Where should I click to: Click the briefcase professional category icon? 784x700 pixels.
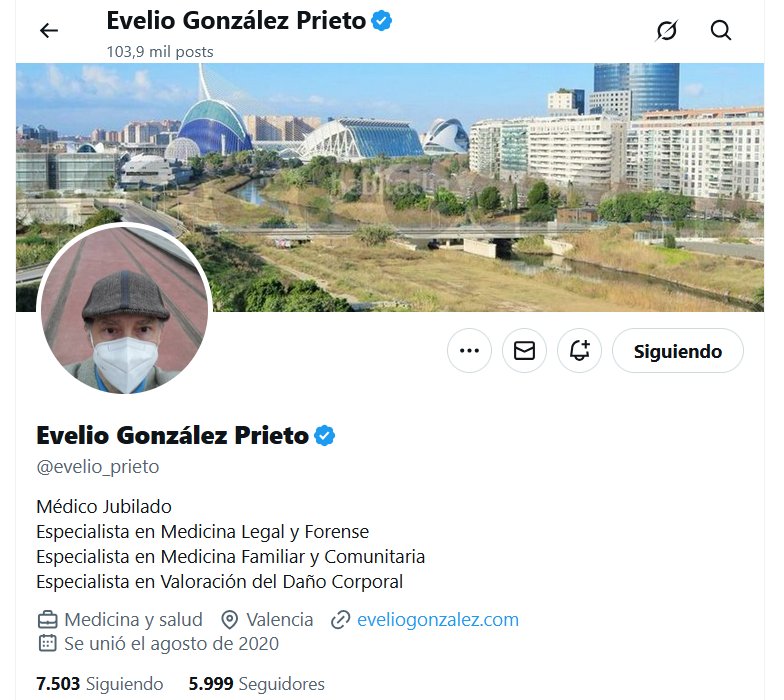click(x=48, y=620)
